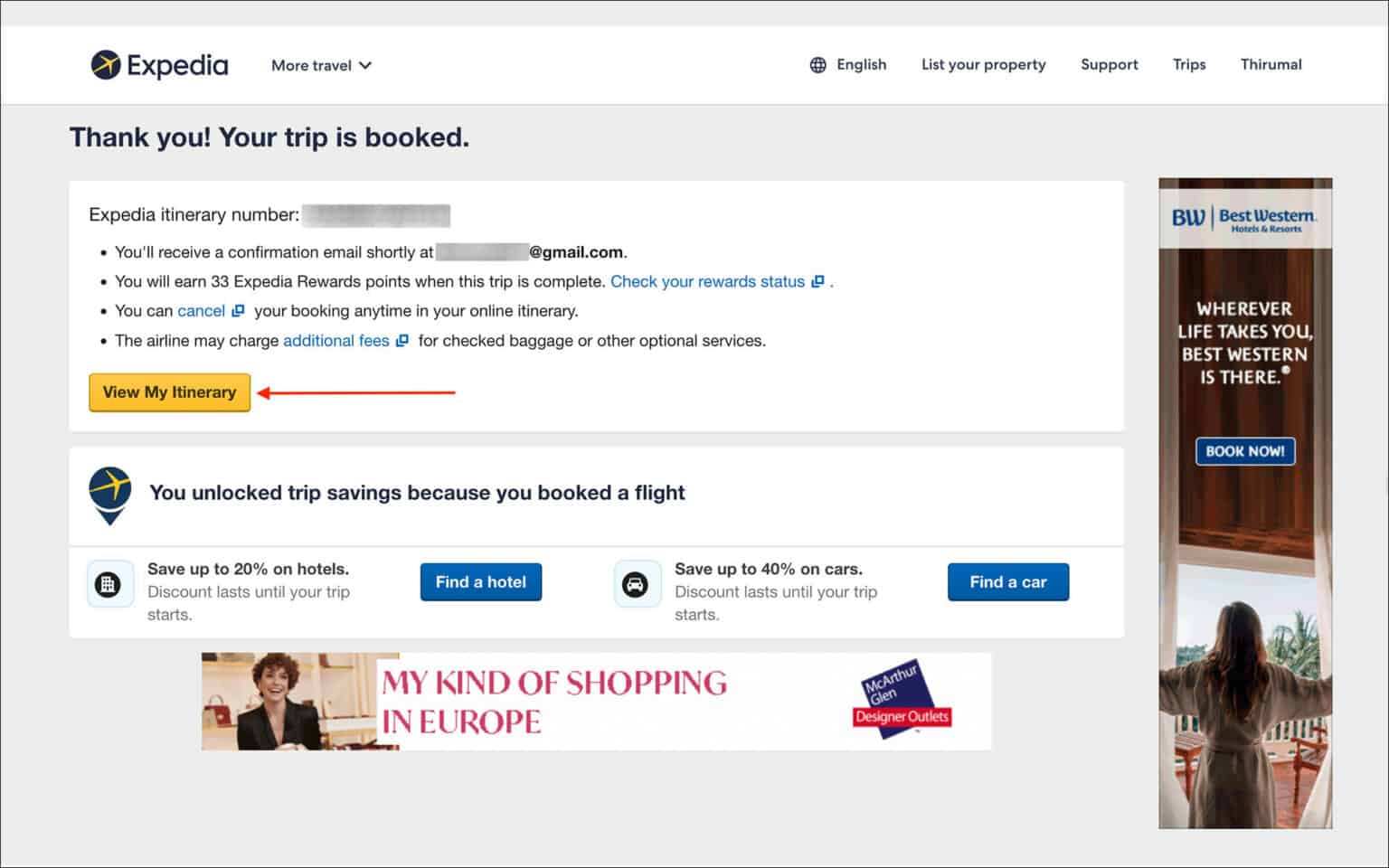This screenshot has width=1389, height=868.
Task: Open the Check your rewards status link
Action: (708, 281)
